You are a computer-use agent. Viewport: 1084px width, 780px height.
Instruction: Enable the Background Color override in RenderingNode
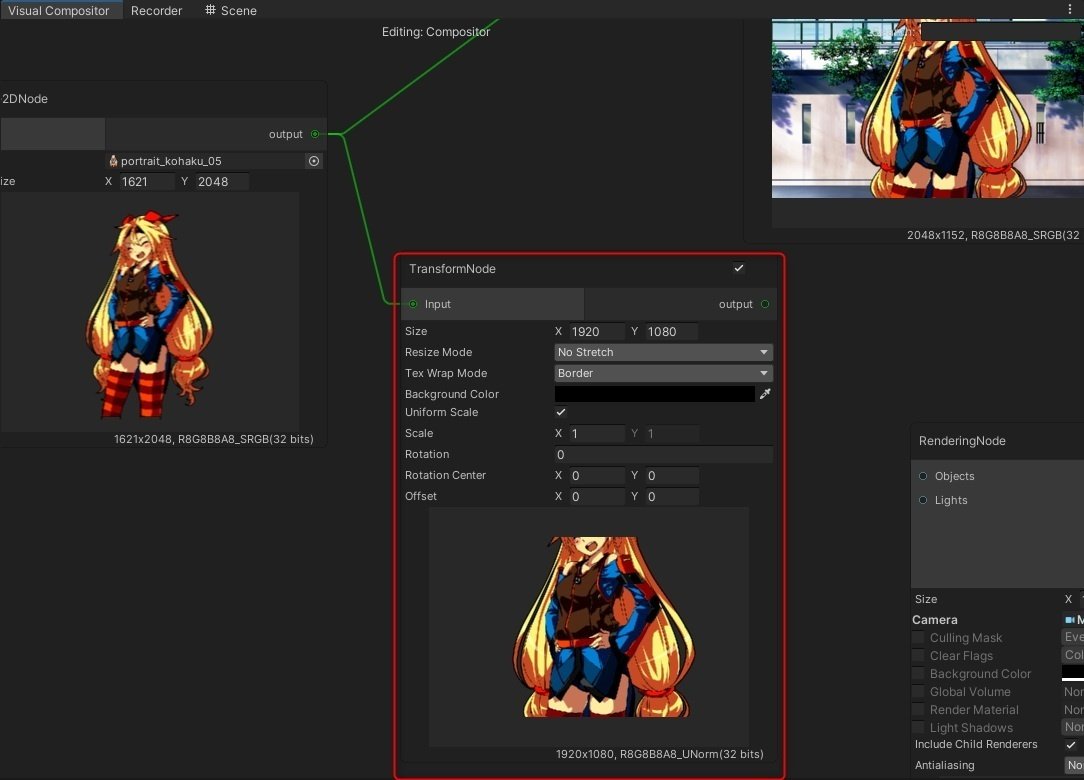point(918,674)
